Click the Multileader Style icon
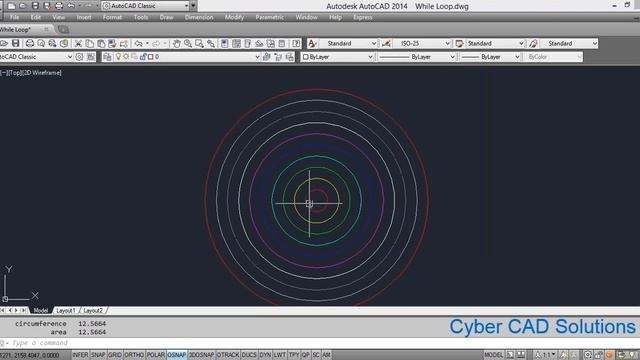The width and height of the screenshot is (640, 360). point(533,43)
